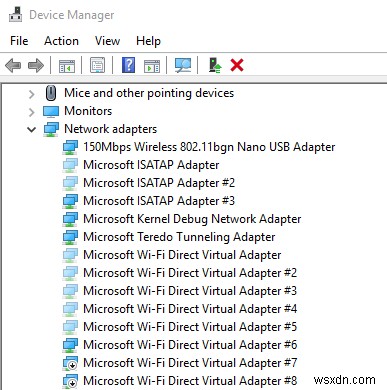Open the Help menu
This screenshot has width=387, height=390.
pyautogui.click(x=148, y=41)
